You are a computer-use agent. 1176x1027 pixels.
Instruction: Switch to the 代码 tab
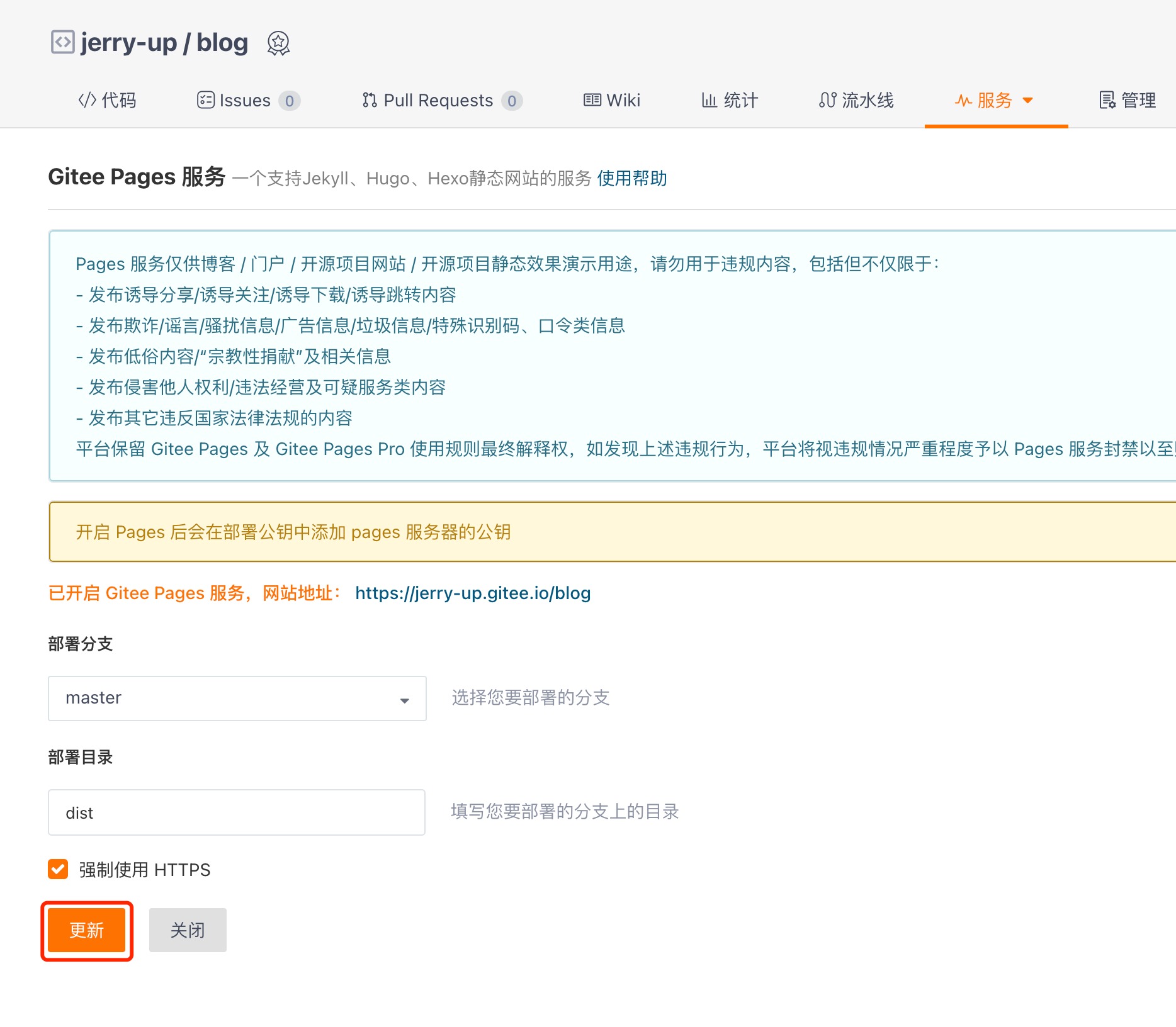coord(107,100)
